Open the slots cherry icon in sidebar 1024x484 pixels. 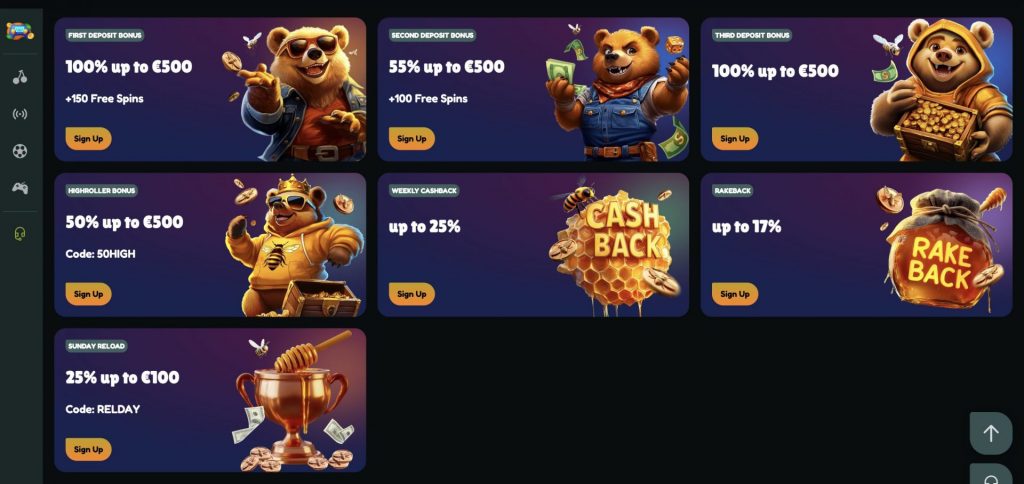pos(20,77)
